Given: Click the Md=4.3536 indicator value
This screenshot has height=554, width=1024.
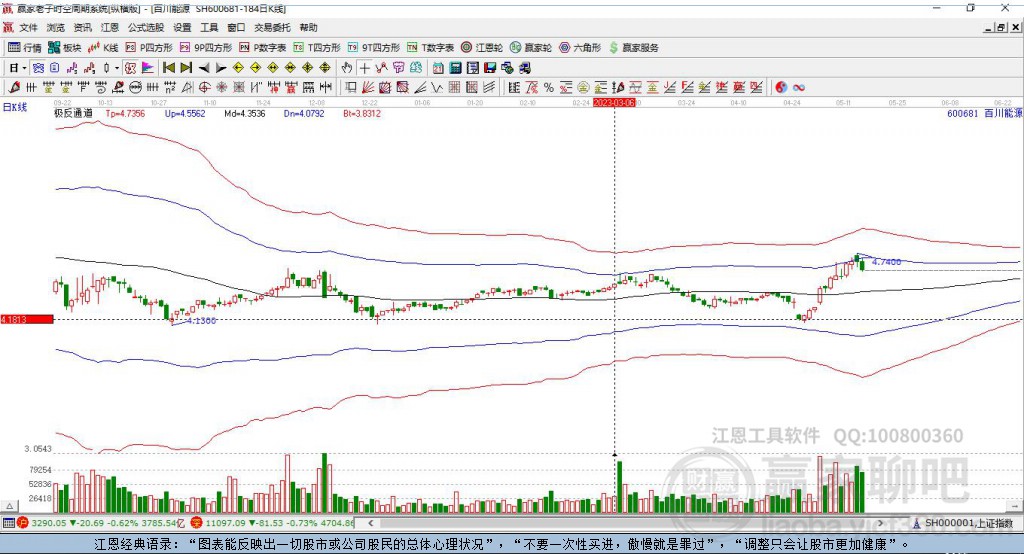Looking at the screenshot, I should [x=244, y=114].
